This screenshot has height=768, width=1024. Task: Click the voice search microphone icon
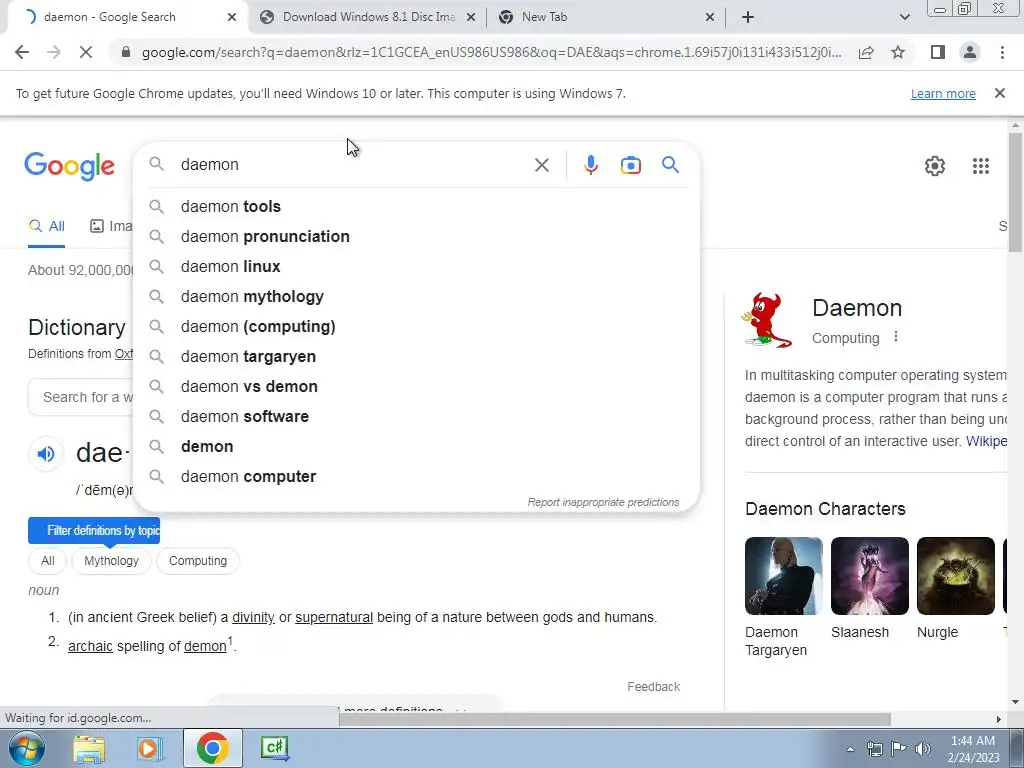590,165
